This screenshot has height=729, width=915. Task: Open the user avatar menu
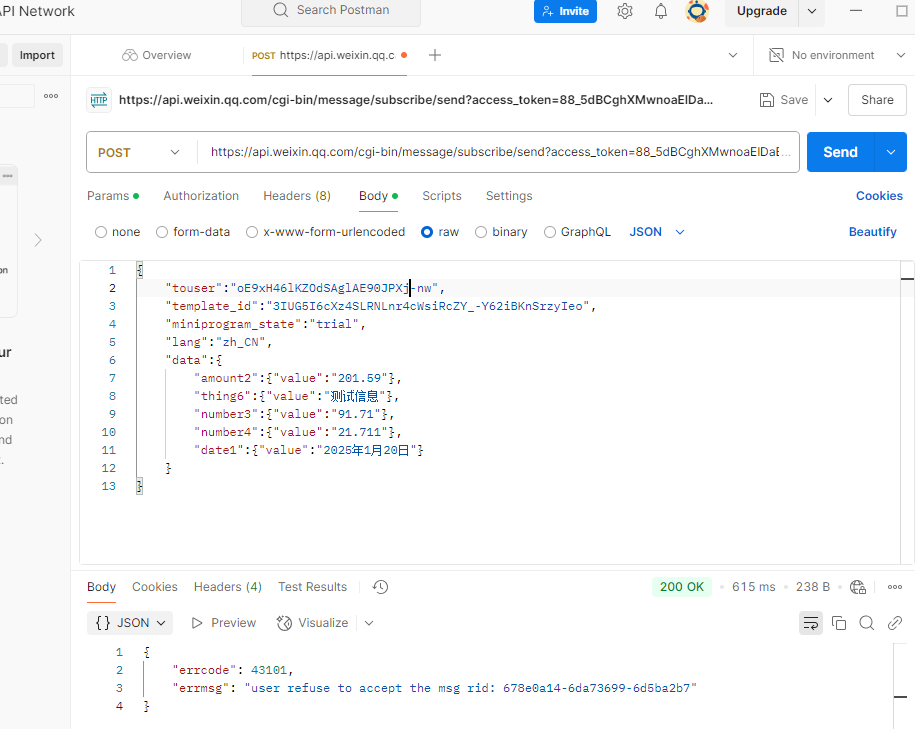pos(697,11)
